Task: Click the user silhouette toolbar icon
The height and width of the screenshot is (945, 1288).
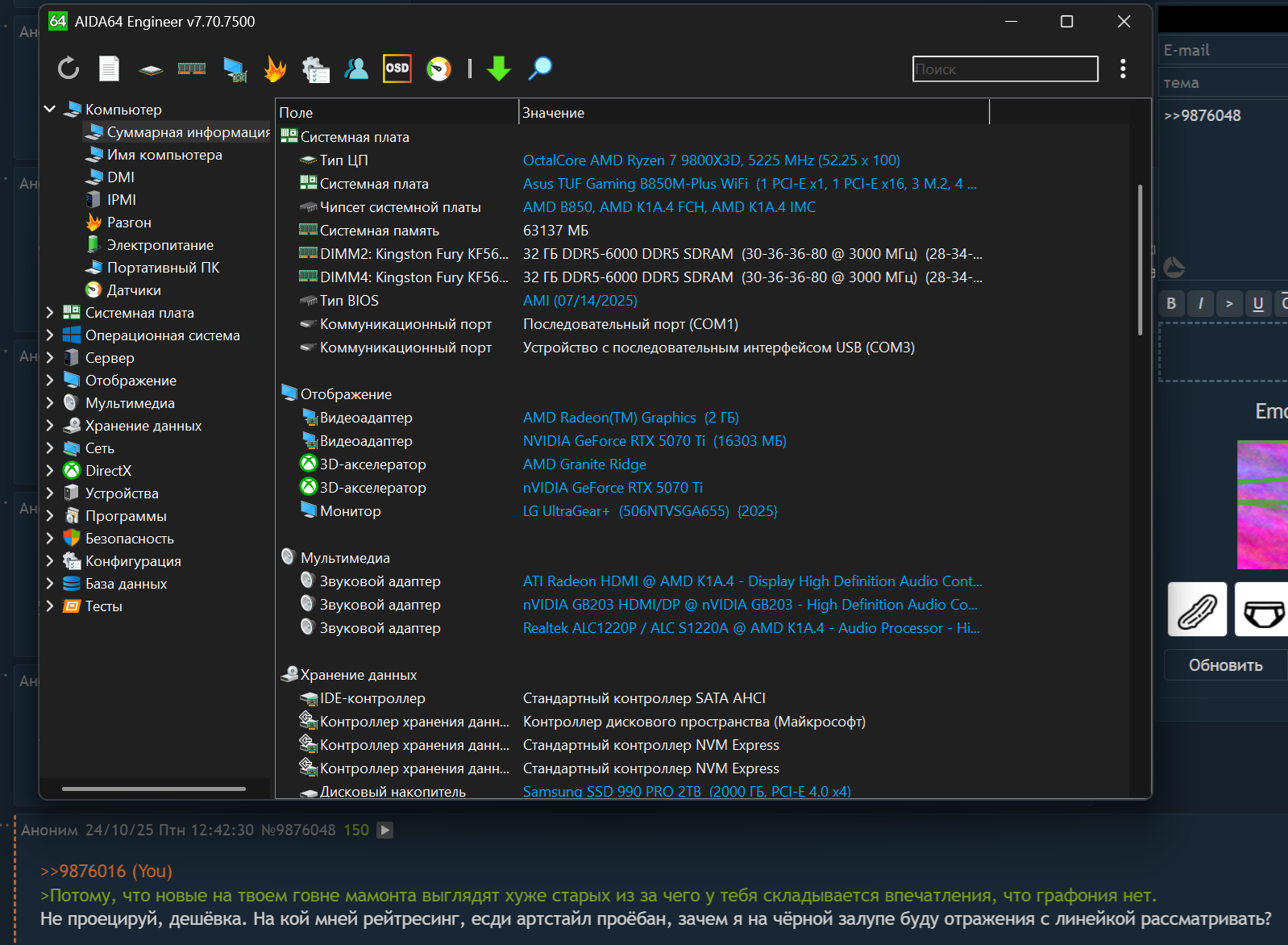Action: 356,69
